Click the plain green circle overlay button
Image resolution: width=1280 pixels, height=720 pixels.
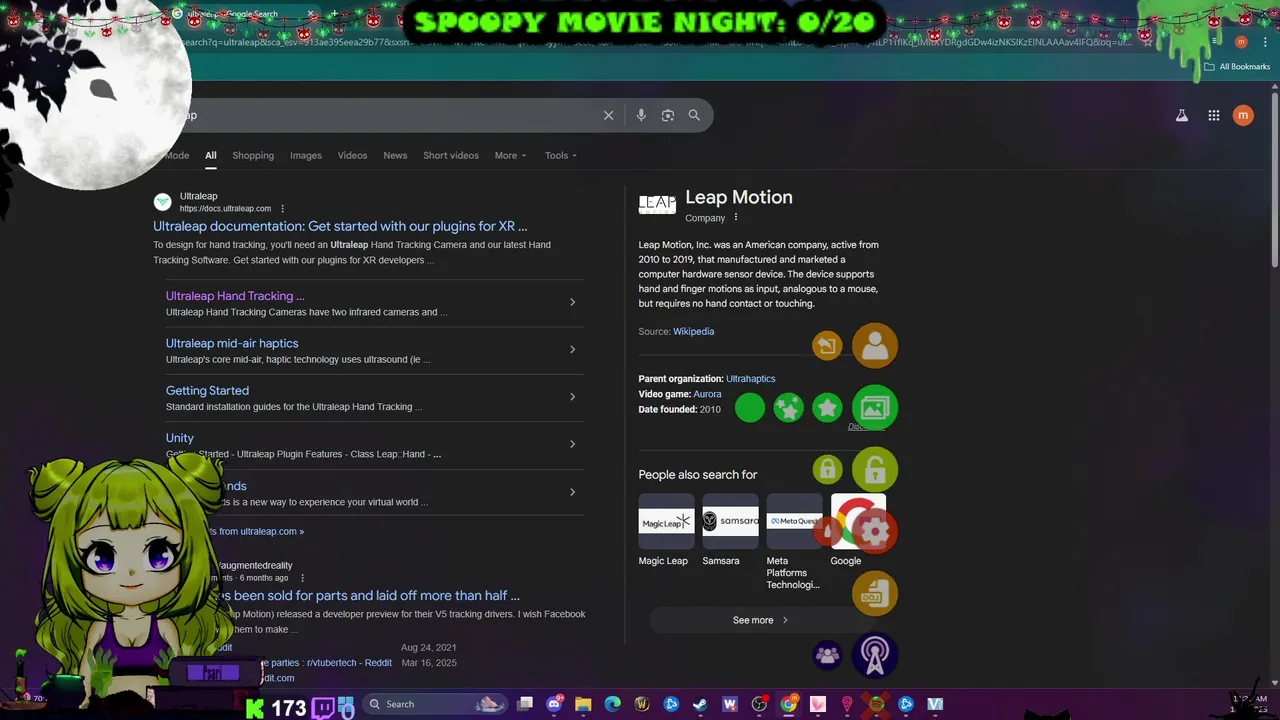tap(750, 408)
